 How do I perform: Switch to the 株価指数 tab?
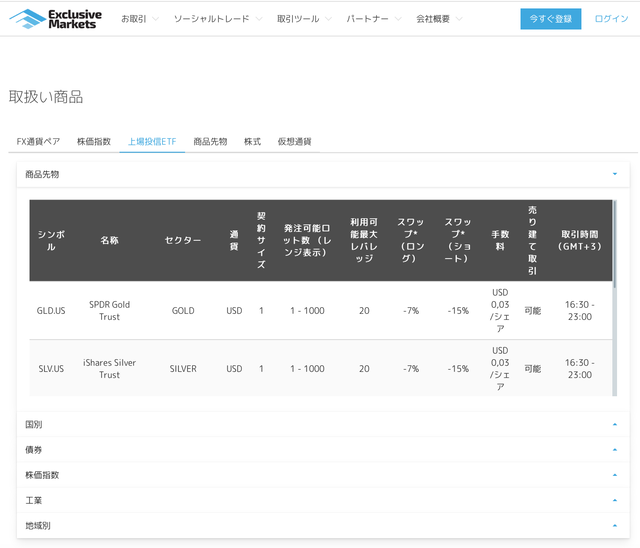tap(94, 142)
